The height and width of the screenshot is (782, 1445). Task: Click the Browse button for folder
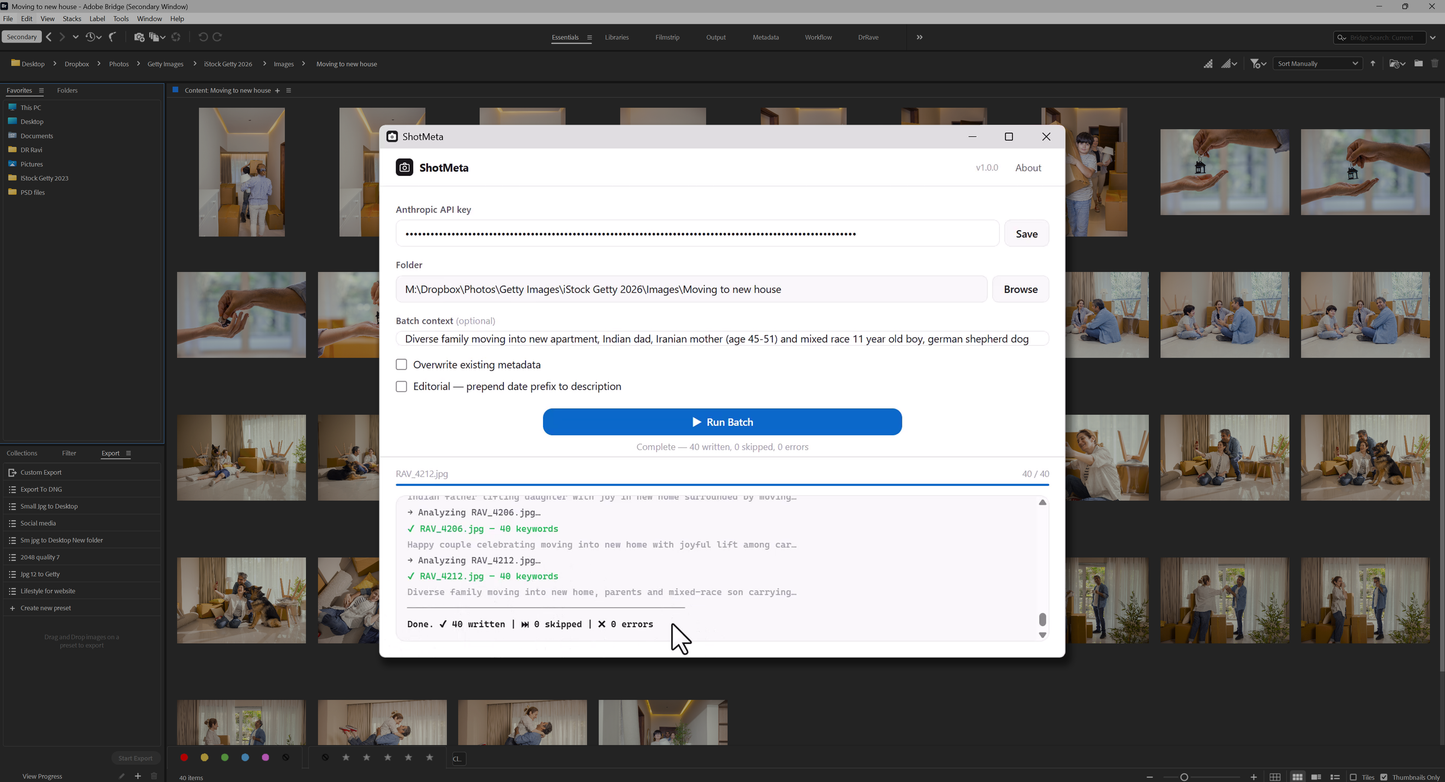click(x=1020, y=289)
